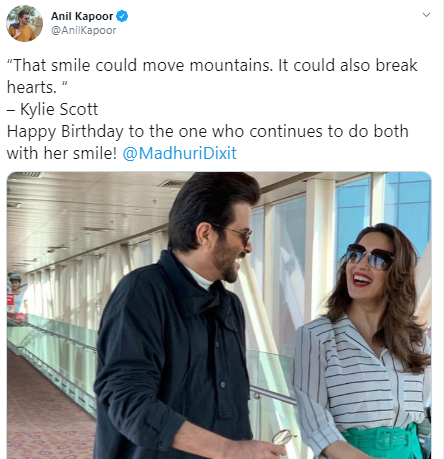Open the @AnilKapoor handle
Screen dimensions: 444x459
(x=83, y=30)
